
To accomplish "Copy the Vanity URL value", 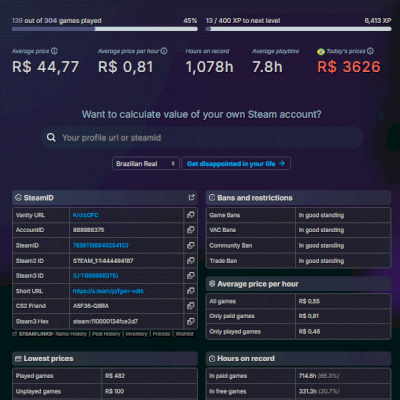I will (x=191, y=215).
